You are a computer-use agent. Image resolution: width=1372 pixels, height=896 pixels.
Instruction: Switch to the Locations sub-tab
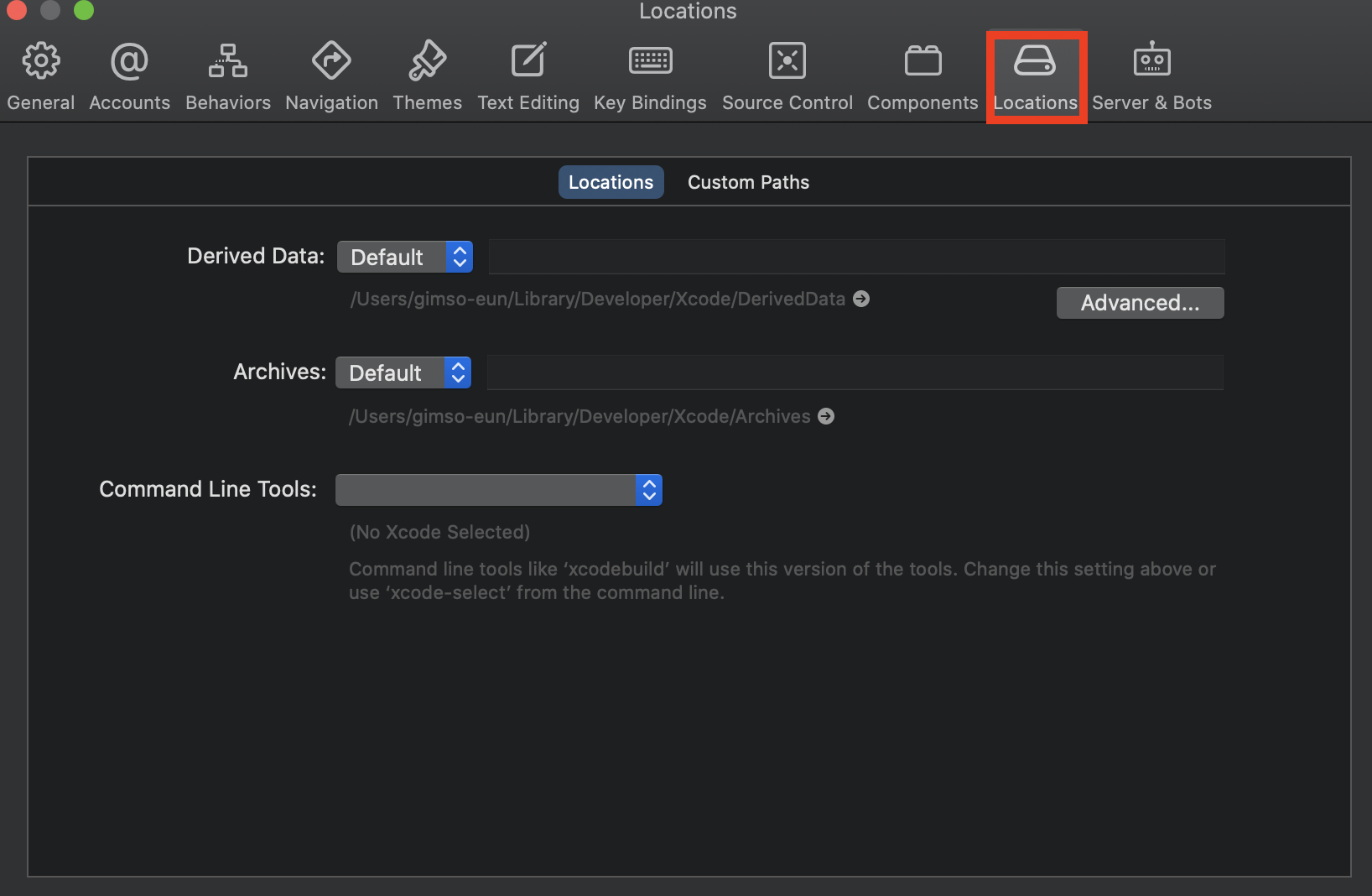(x=611, y=182)
